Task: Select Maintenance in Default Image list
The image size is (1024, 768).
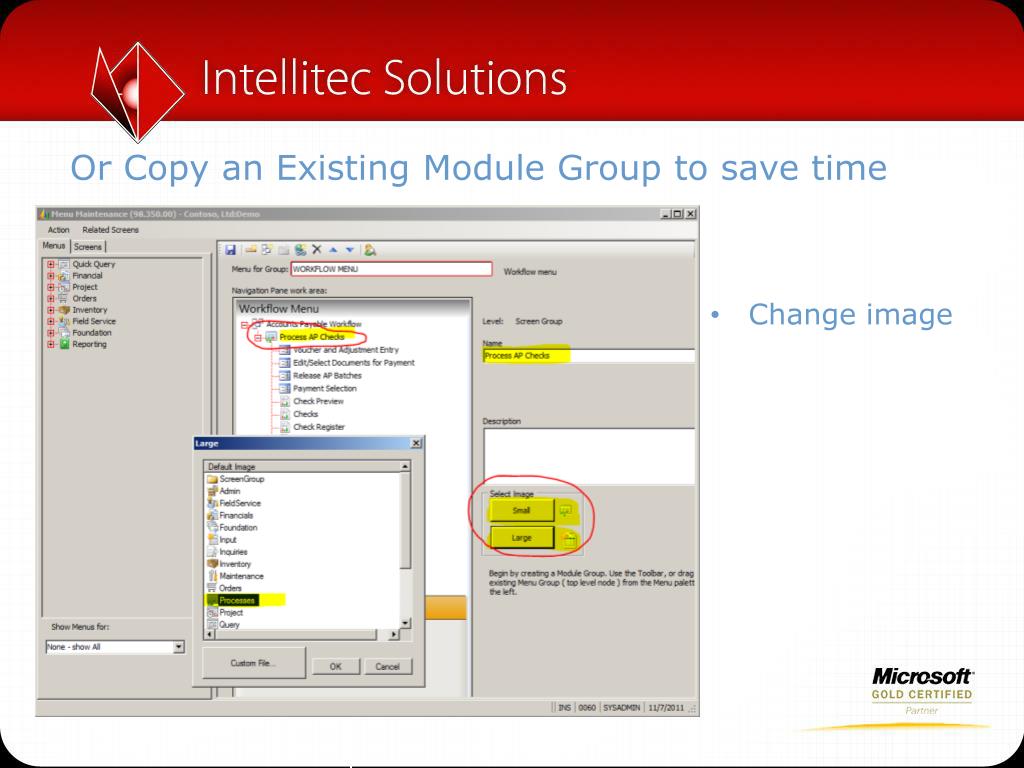Action: [241, 576]
